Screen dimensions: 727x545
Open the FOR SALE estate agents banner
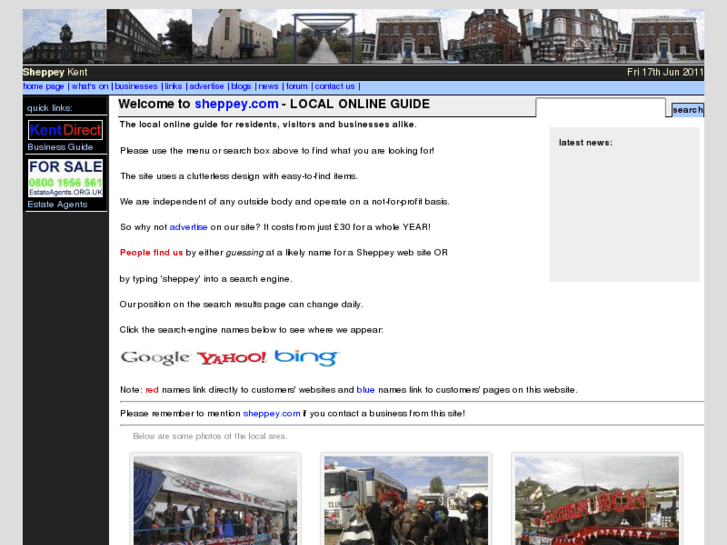[x=65, y=178]
